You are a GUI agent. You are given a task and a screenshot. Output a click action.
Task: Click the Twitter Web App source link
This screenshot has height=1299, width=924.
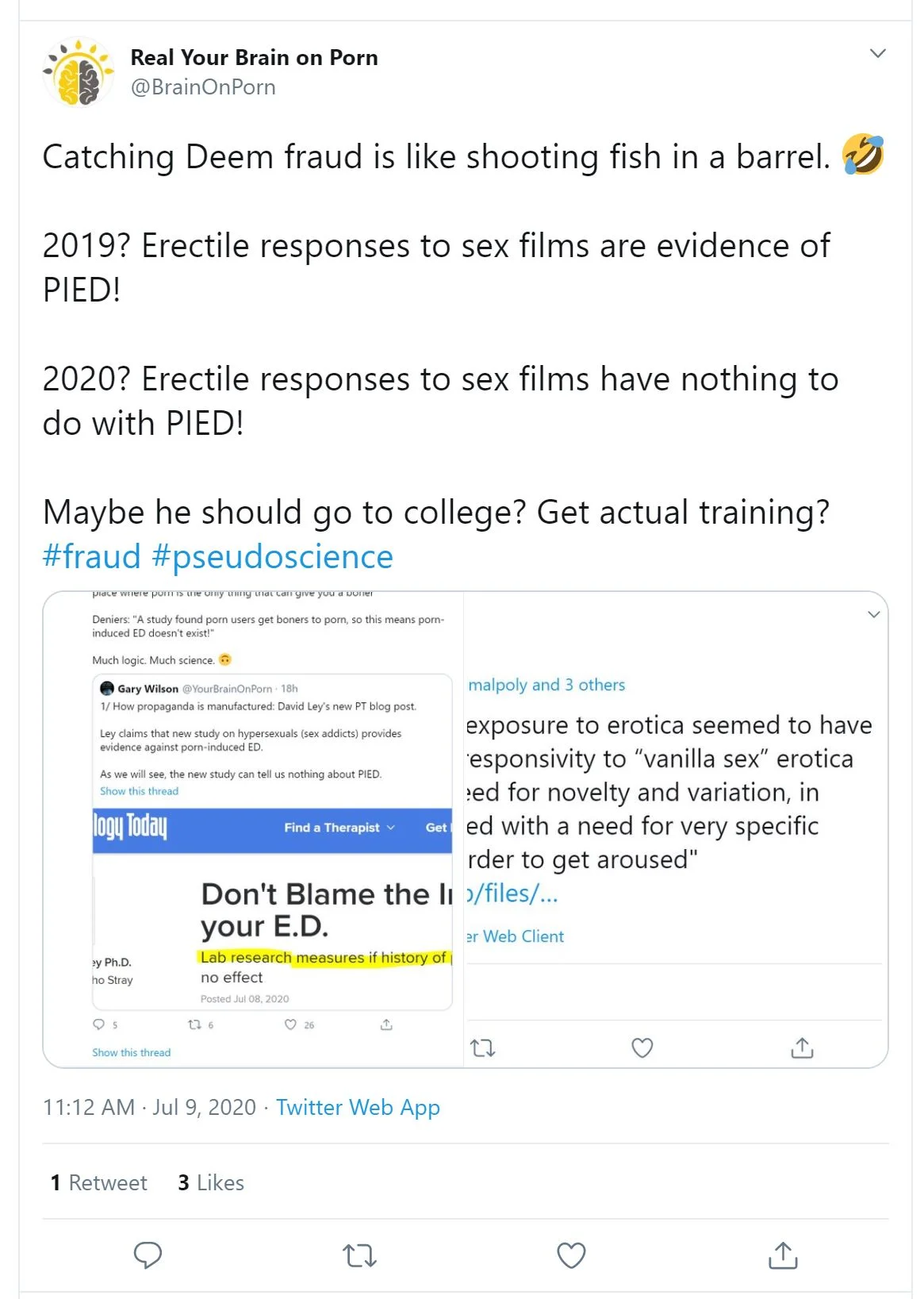pos(358,1107)
